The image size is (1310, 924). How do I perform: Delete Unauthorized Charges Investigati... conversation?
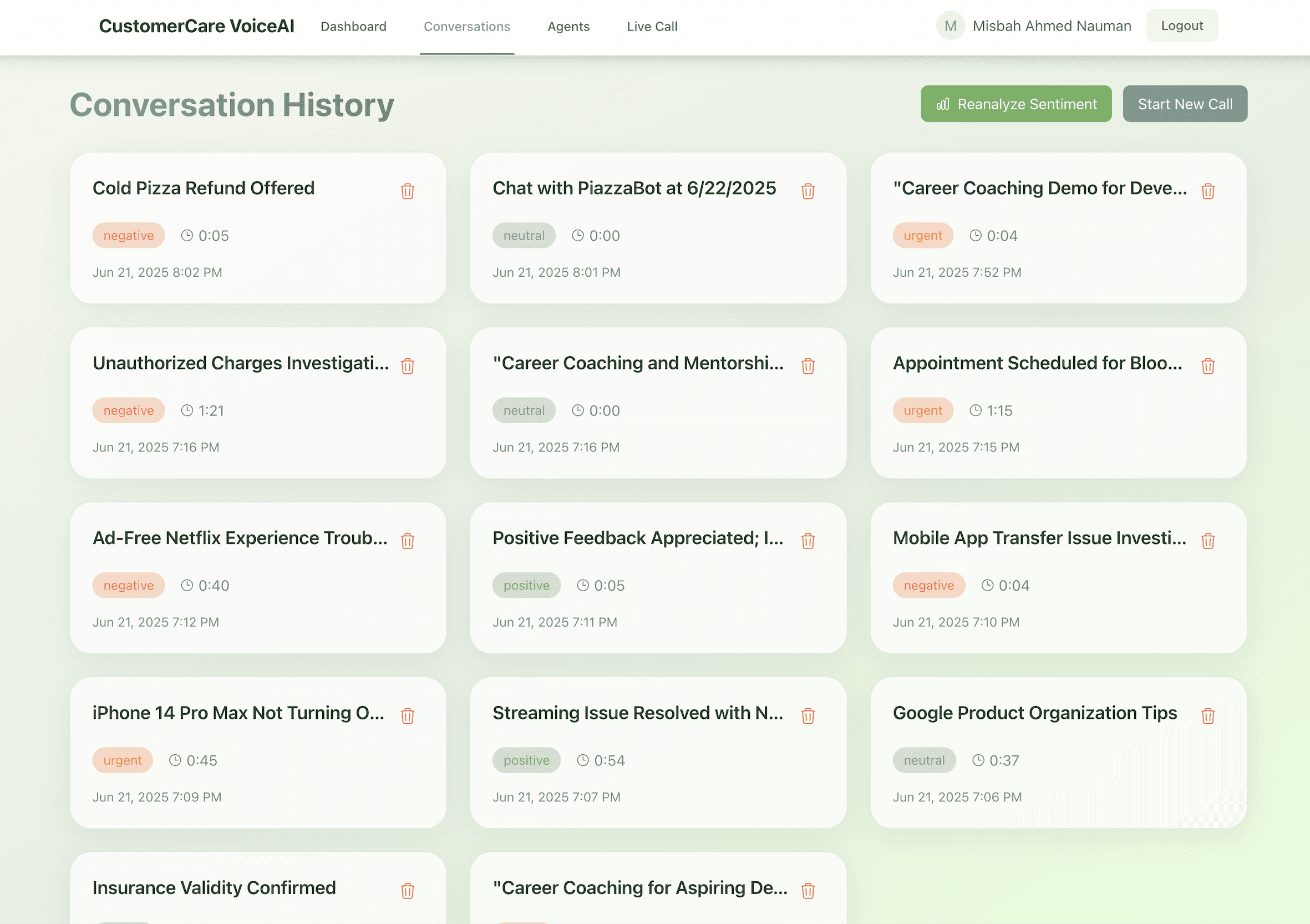[408, 365]
